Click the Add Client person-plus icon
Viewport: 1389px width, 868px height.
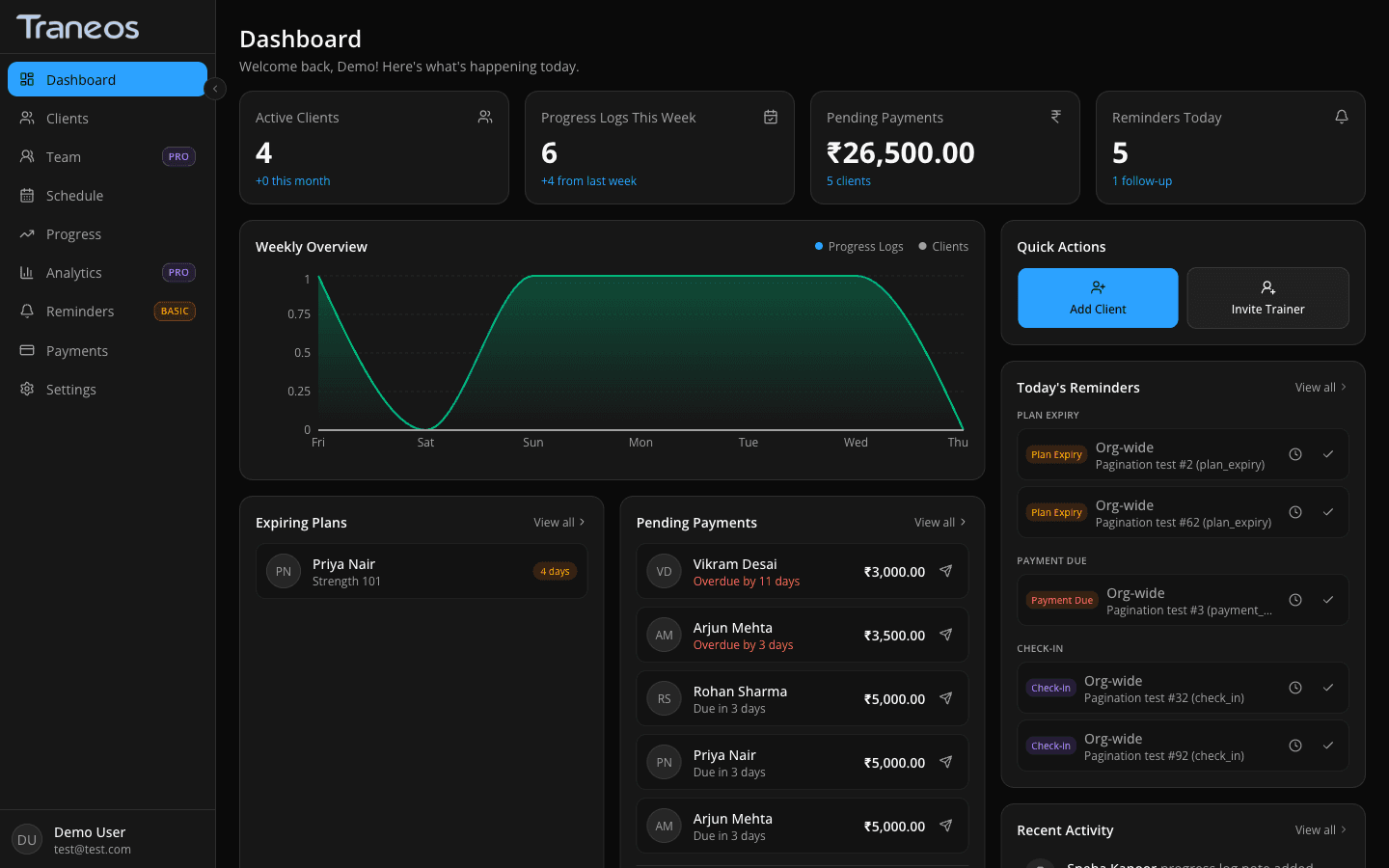1098,287
